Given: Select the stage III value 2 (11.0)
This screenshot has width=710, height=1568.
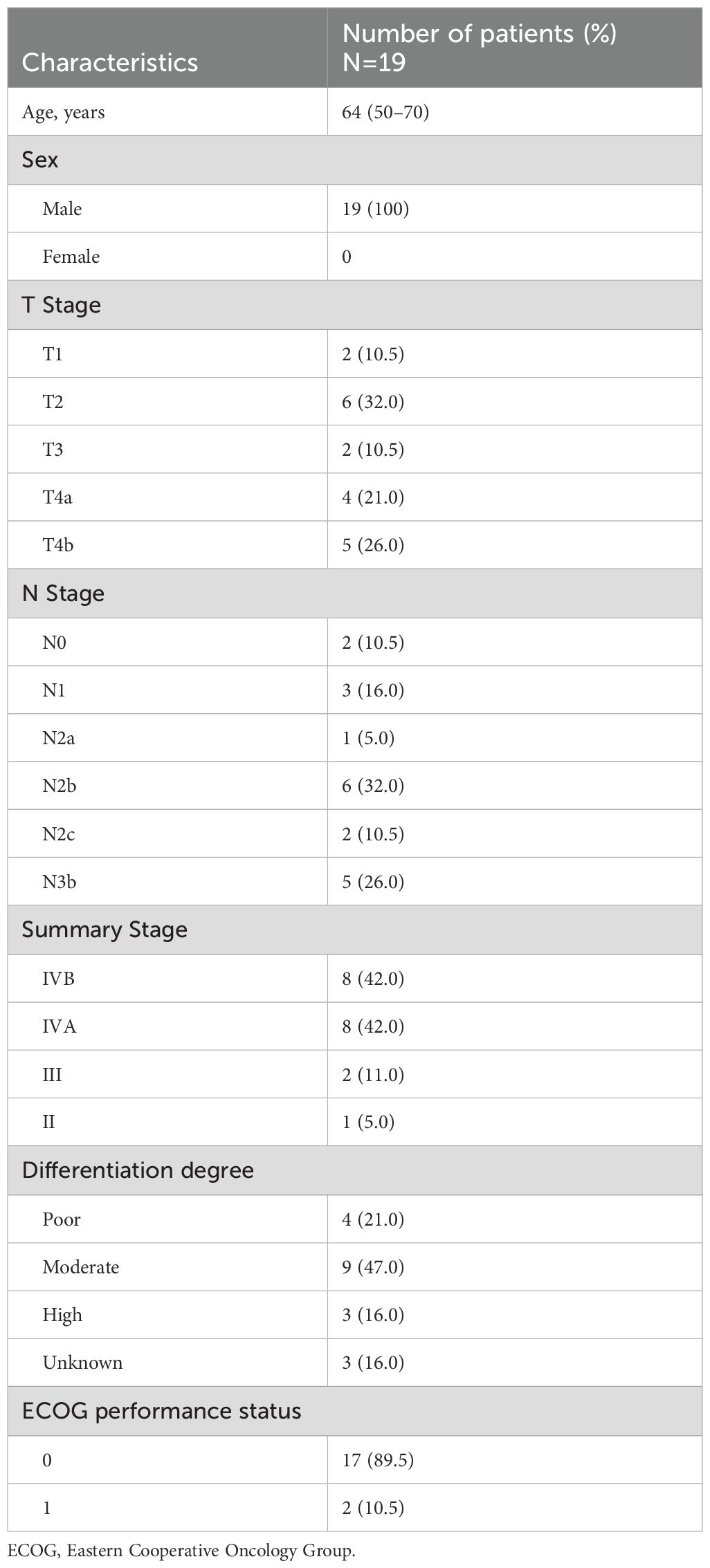Looking at the screenshot, I should pos(373,1075).
